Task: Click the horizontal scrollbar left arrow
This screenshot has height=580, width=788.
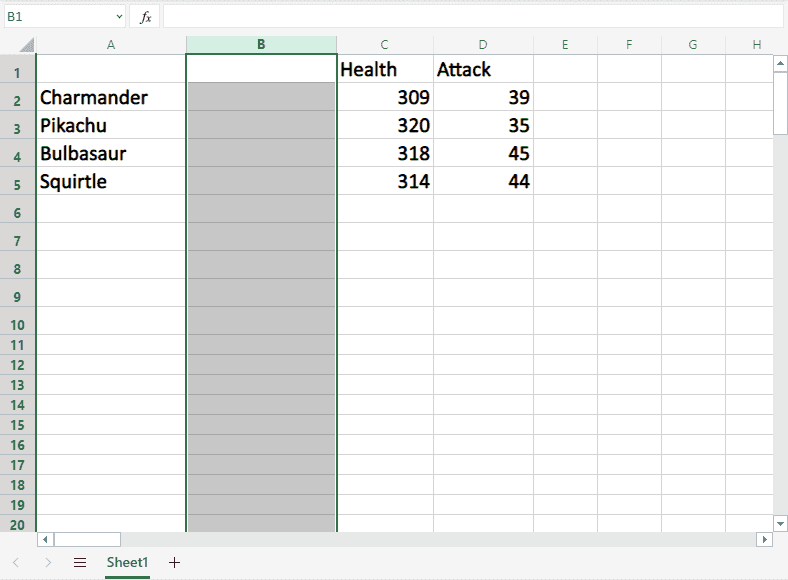Action: [x=45, y=540]
